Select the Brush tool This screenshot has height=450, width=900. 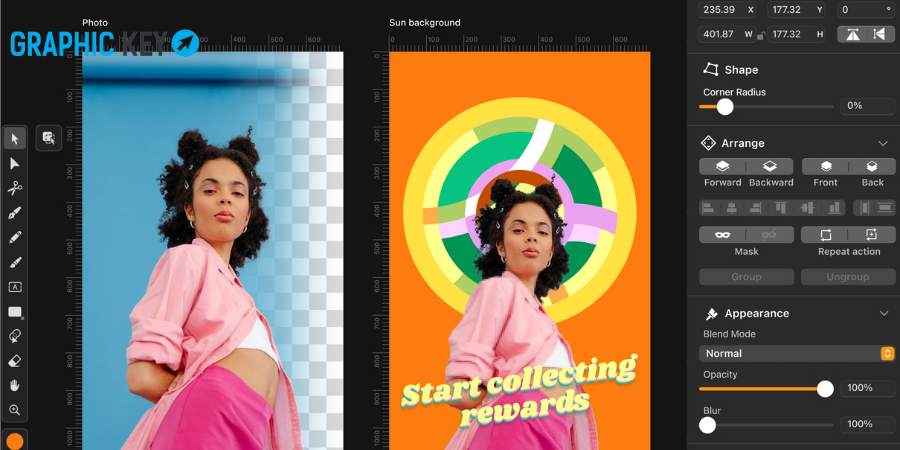coord(14,262)
